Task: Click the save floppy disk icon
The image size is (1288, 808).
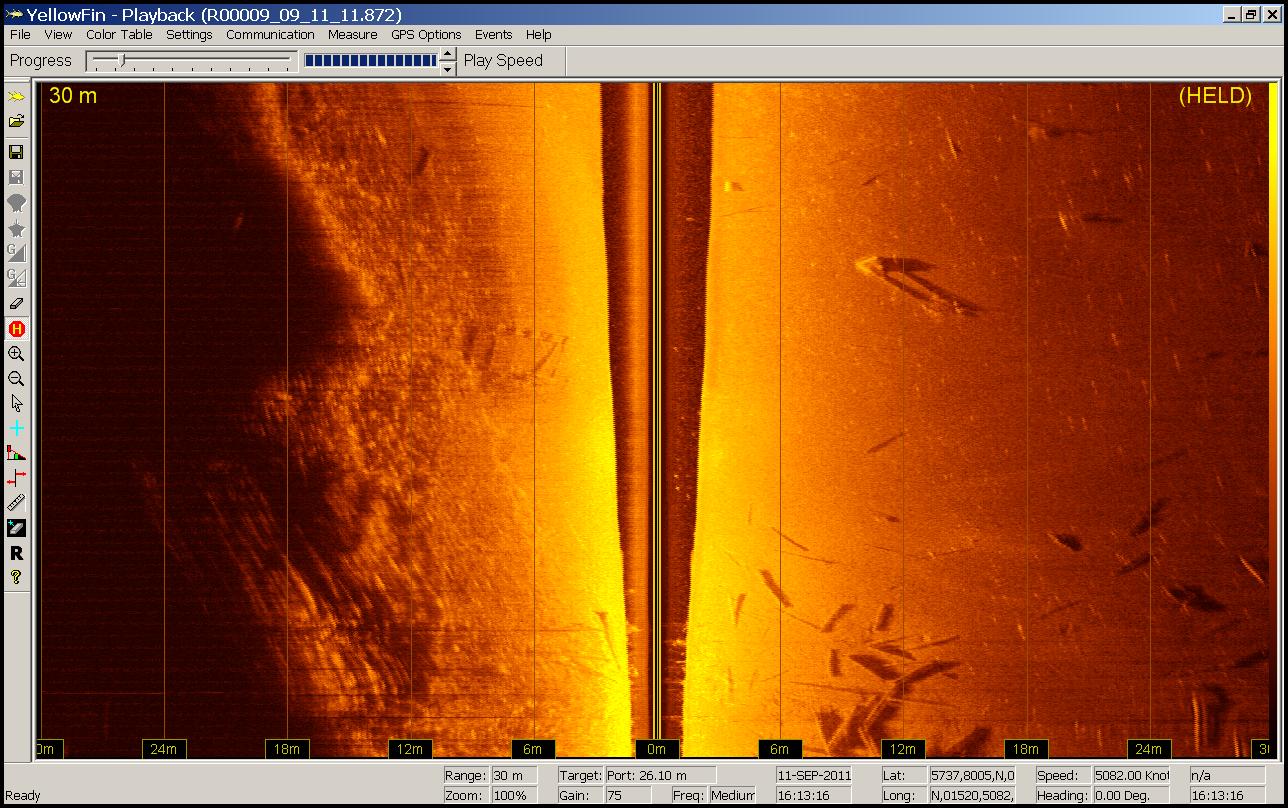Action: [x=16, y=152]
